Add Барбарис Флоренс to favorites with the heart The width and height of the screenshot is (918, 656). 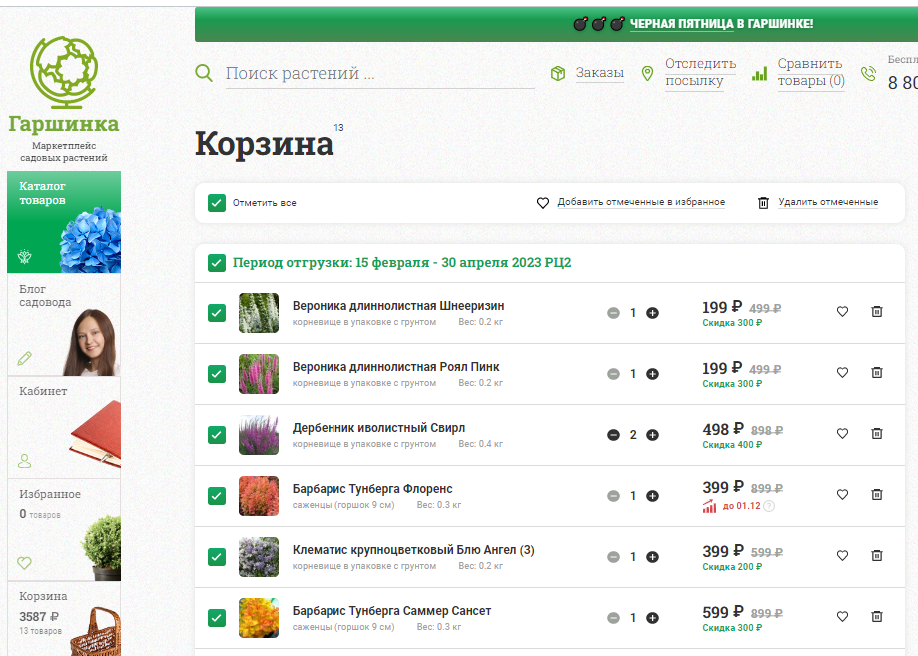(x=842, y=494)
